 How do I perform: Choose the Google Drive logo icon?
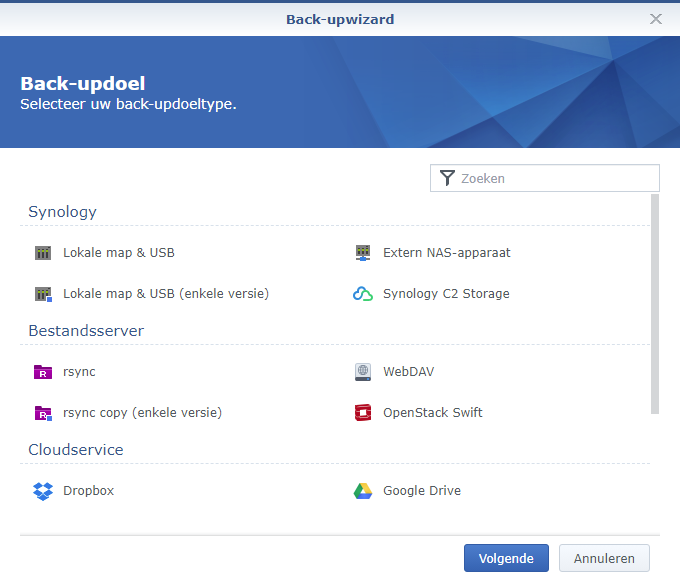point(363,491)
